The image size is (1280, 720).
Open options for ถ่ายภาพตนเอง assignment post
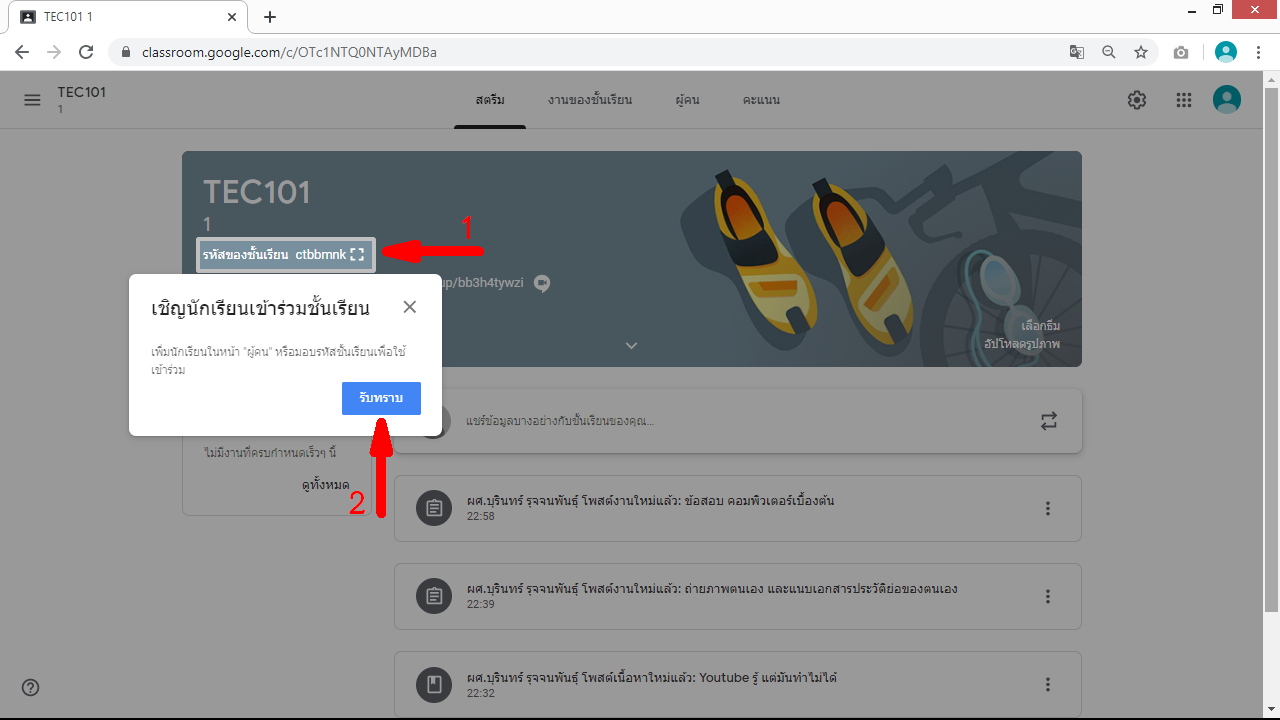point(1048,596)
